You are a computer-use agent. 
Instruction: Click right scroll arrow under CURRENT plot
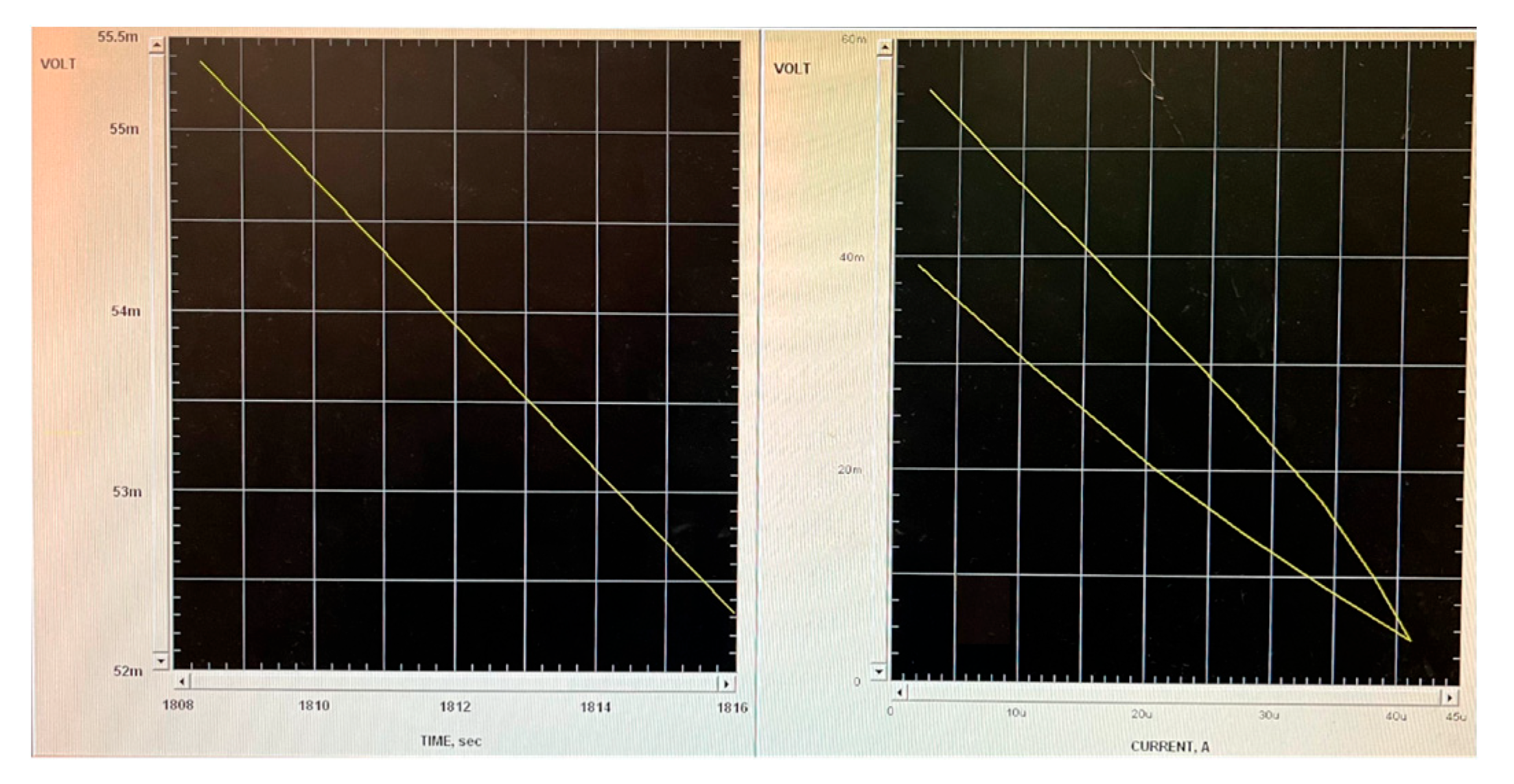pyautogui.click(x=1449, y=698)
